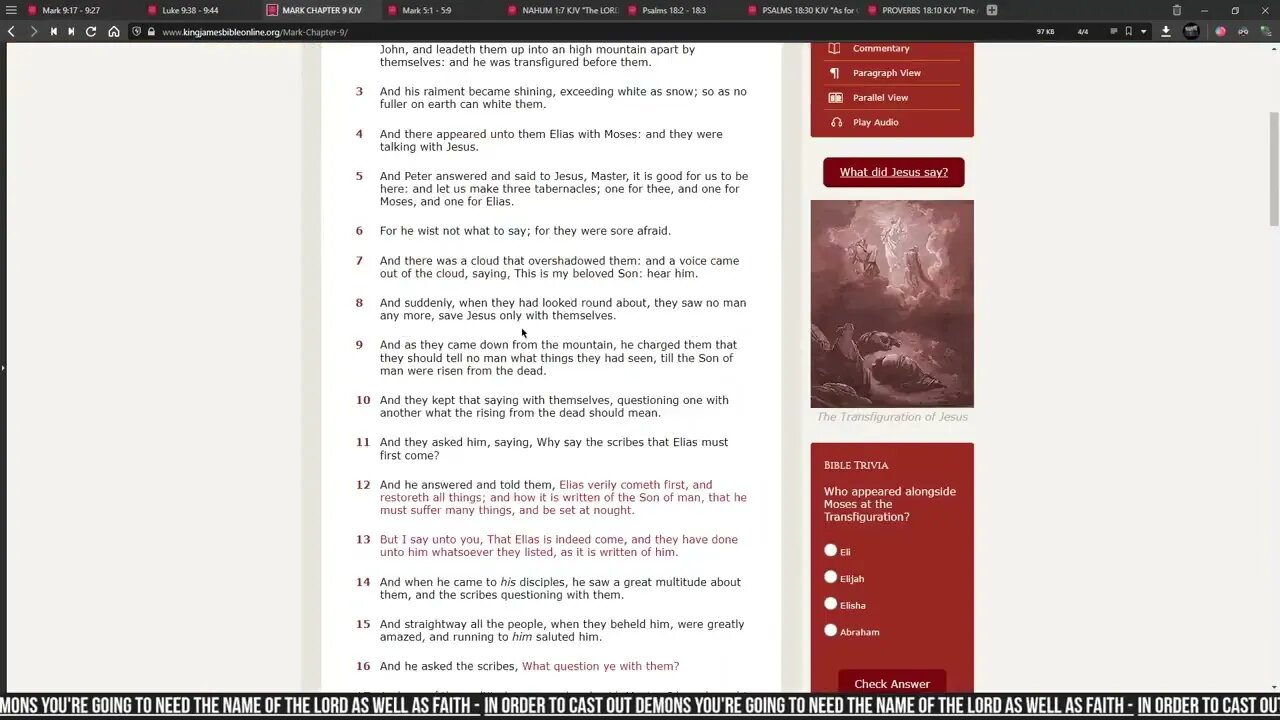Click the red text 'What question ye with them?'
Screen dimensions: 1280x720
pyautogui.click(x=600, y=666)
